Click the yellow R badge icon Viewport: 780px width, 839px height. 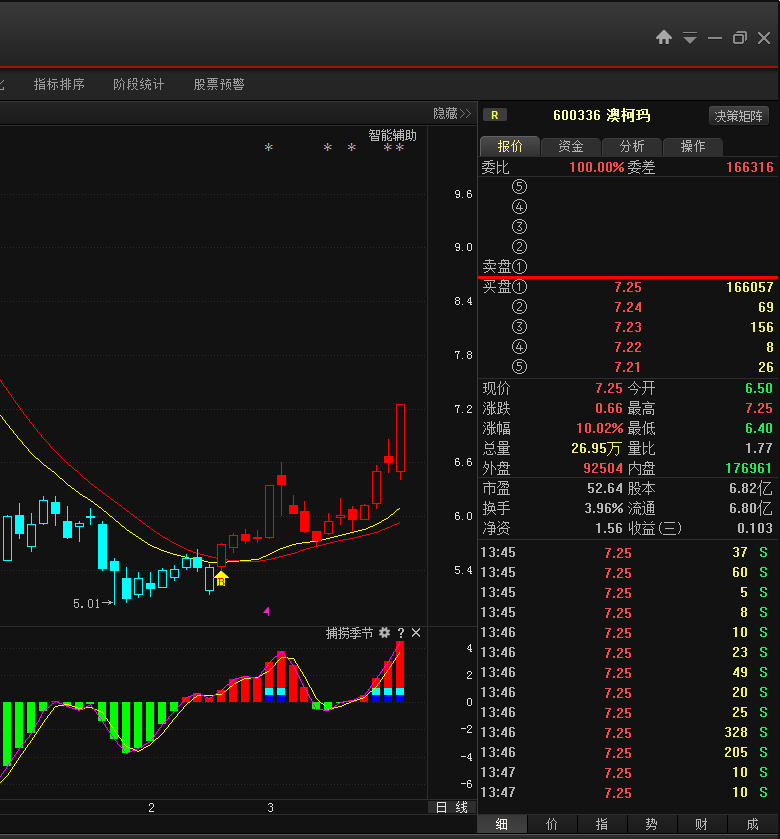[494, 115]
